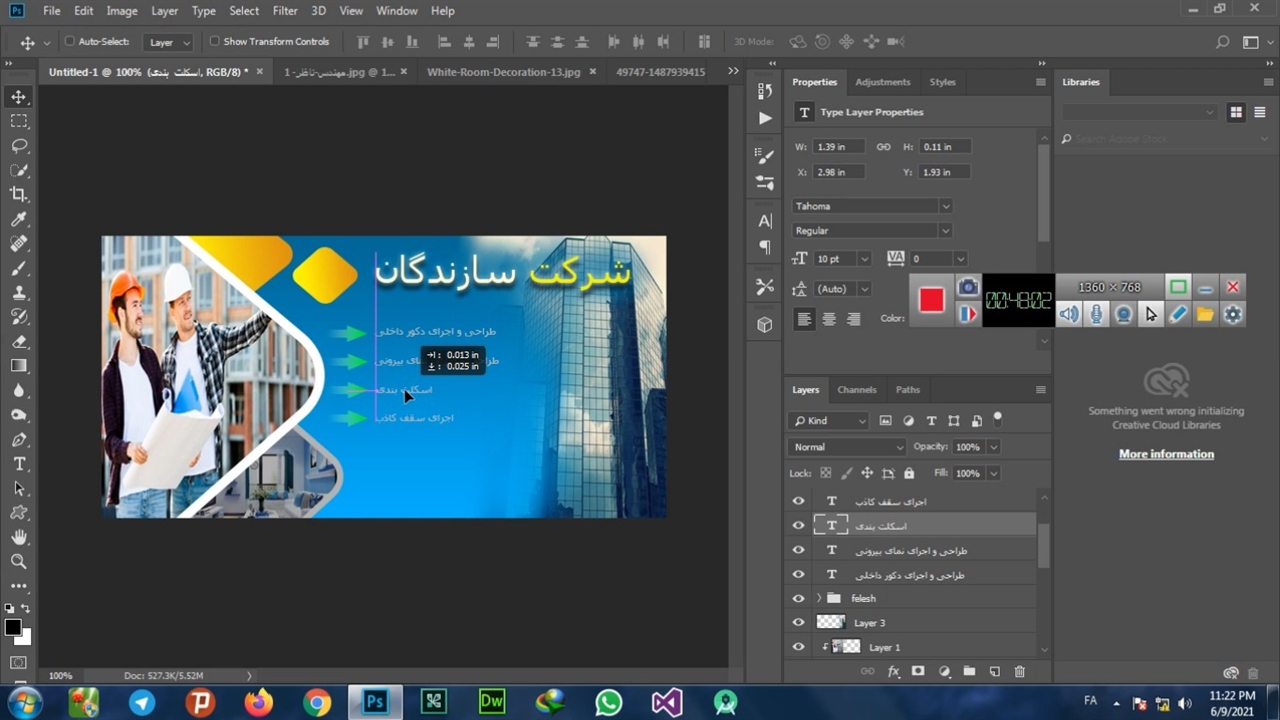Select the Crop tool
This screenshot has width=1280, height=720.
coord(19,195)
